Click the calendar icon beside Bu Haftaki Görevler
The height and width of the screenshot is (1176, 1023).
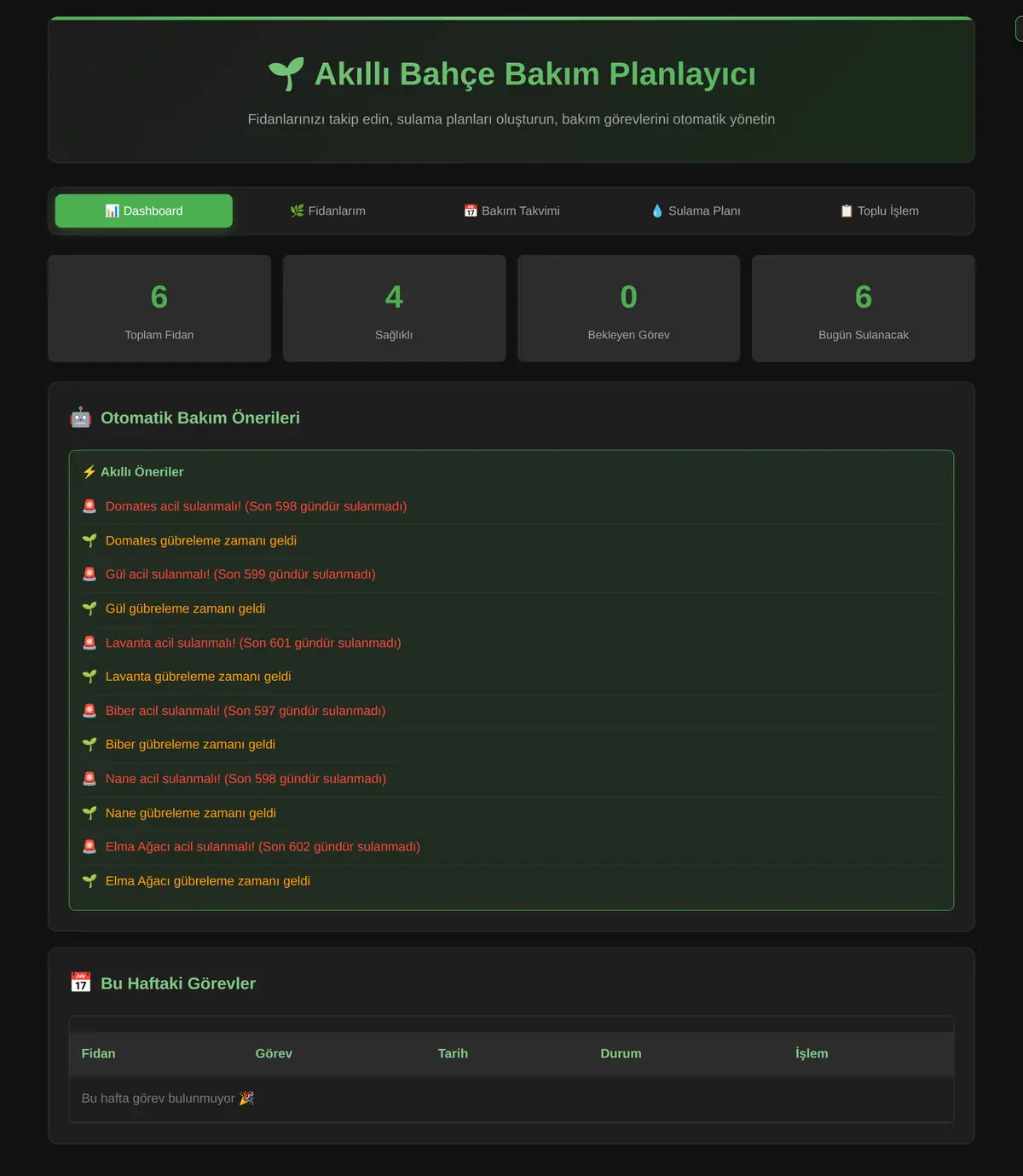click(x=80, y=983)
